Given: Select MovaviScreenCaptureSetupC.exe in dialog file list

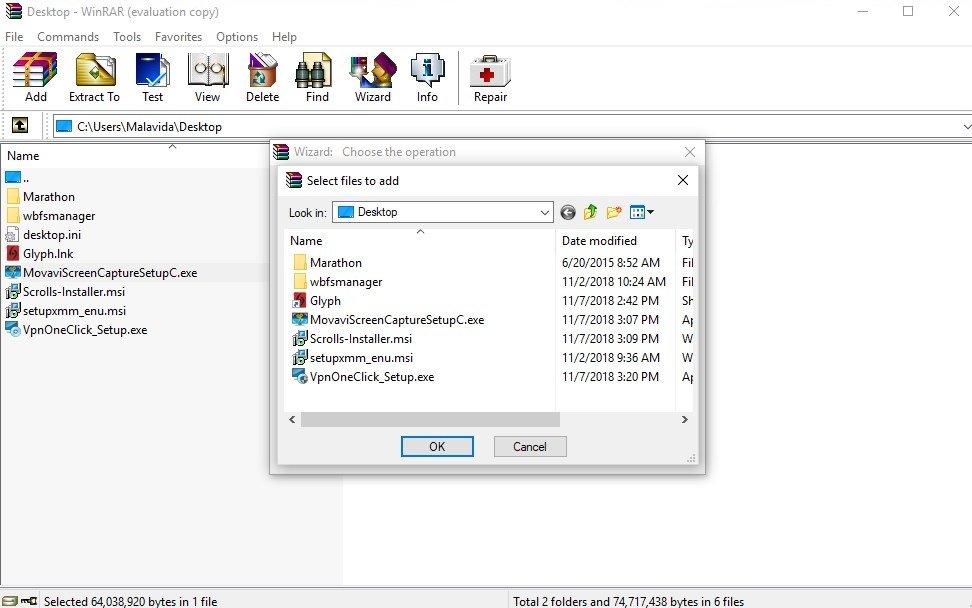Looking at the screenshot, I should coord(397,320).
